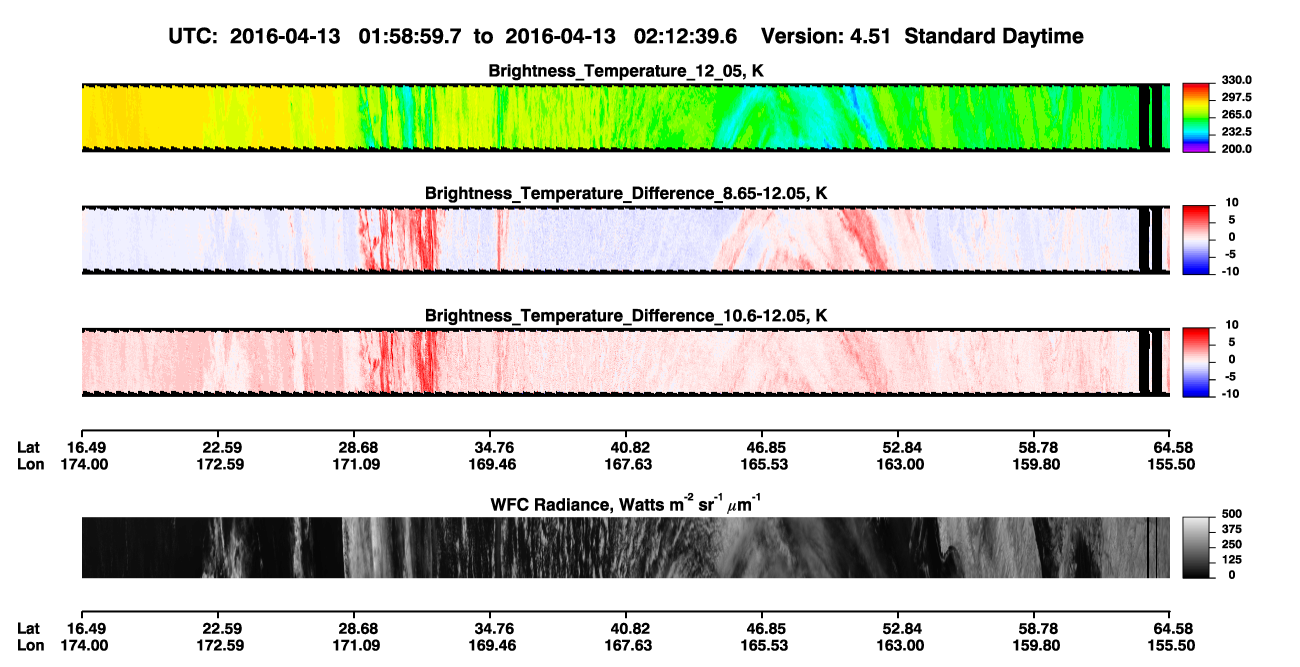Click the 'Lon' label of the axis above WFC title
This screenshot has height=667, width=1300.
pyautogui.click(x=30, y=464)
